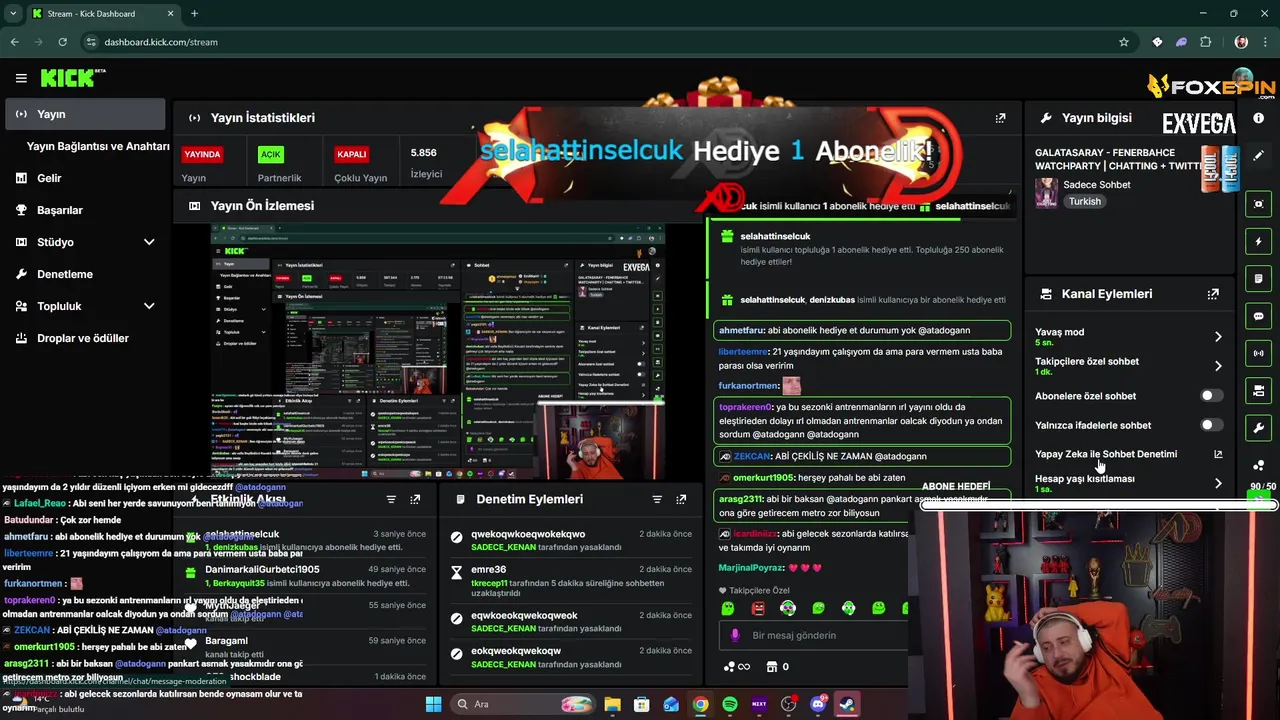The image size is (1280, 720).
Task: Toggle Yalnızca ifadelerle sohbet switch
Action: pyautogui.click(x=1211, y=425)
